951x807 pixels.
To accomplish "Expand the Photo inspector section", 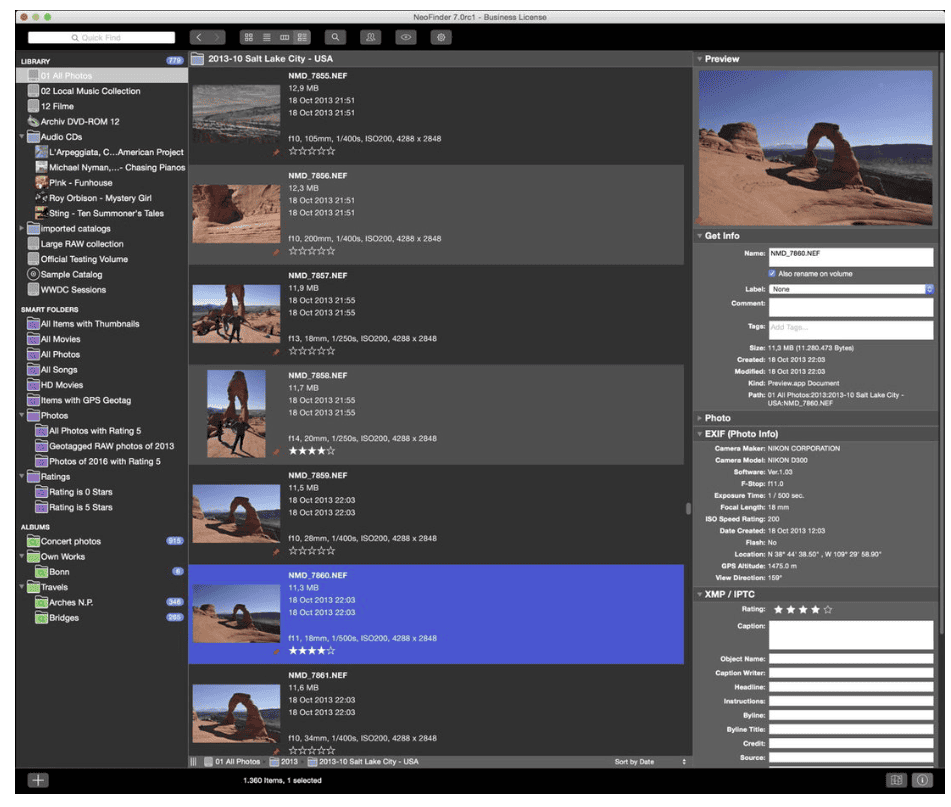I will 699,418.
